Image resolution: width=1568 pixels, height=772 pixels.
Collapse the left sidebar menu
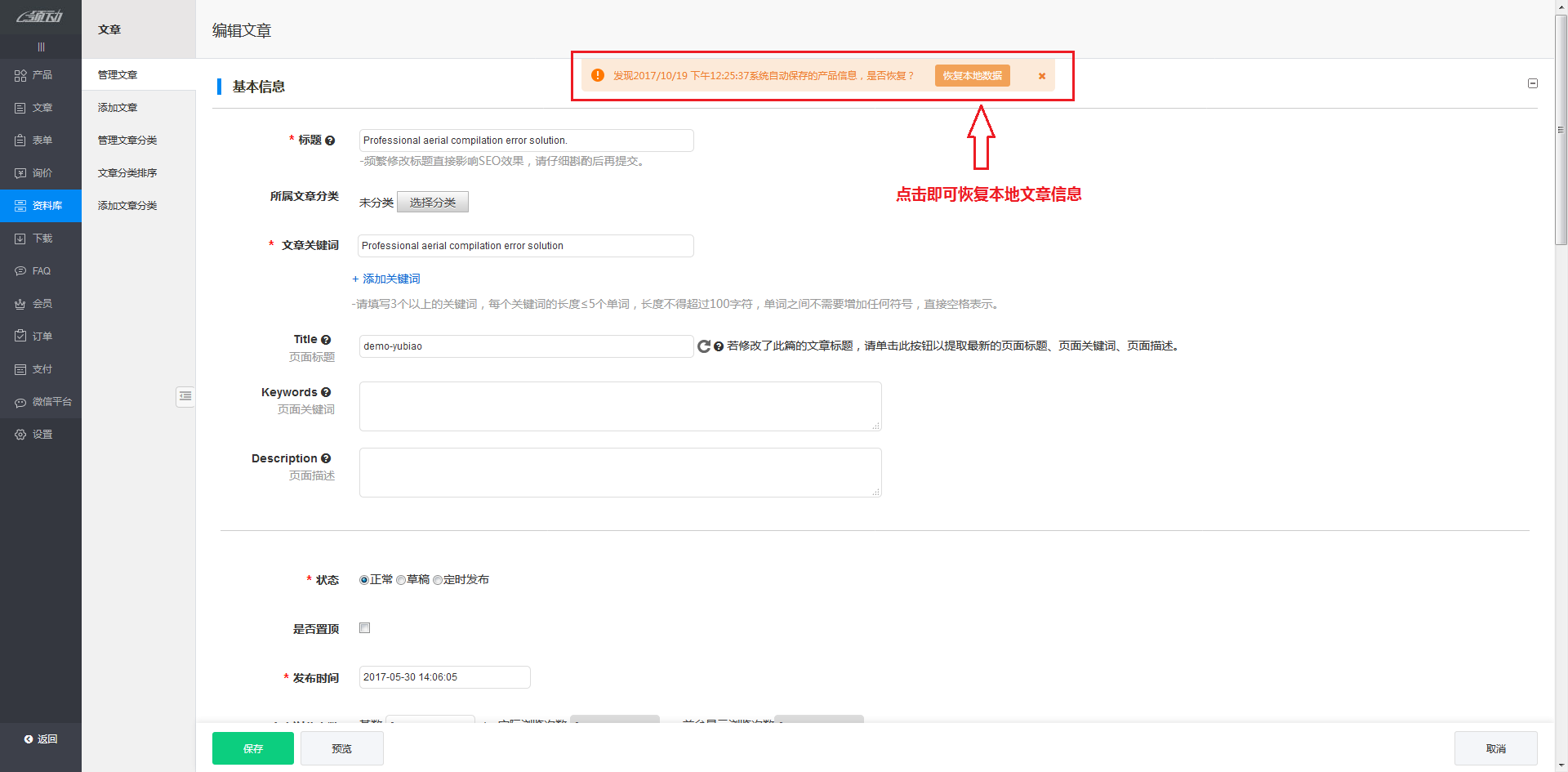(x=41, y=47)
